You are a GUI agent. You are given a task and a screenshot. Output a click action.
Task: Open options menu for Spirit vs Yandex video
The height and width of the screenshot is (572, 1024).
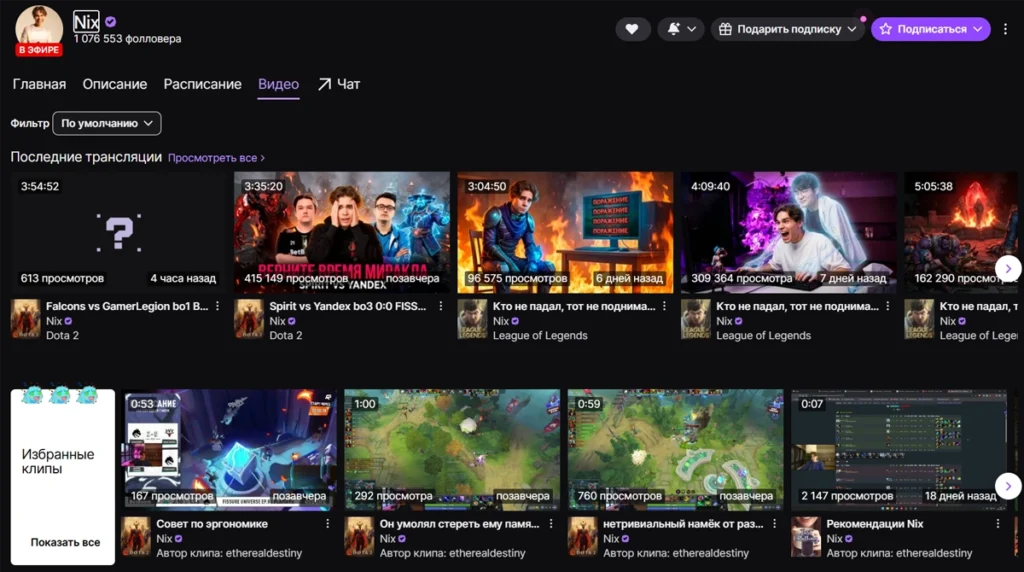pyautogui.click(x=441, y=306)
